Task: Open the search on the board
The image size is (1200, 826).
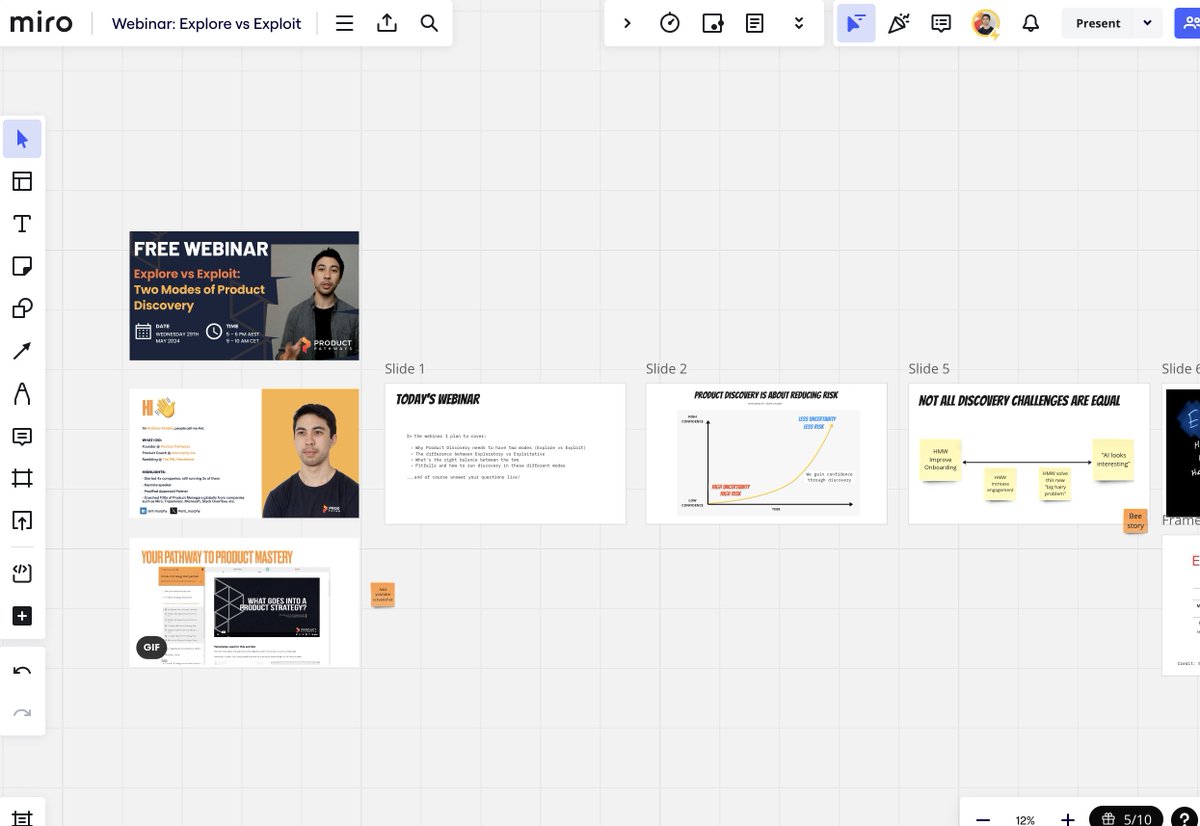Action: point(429,22)
